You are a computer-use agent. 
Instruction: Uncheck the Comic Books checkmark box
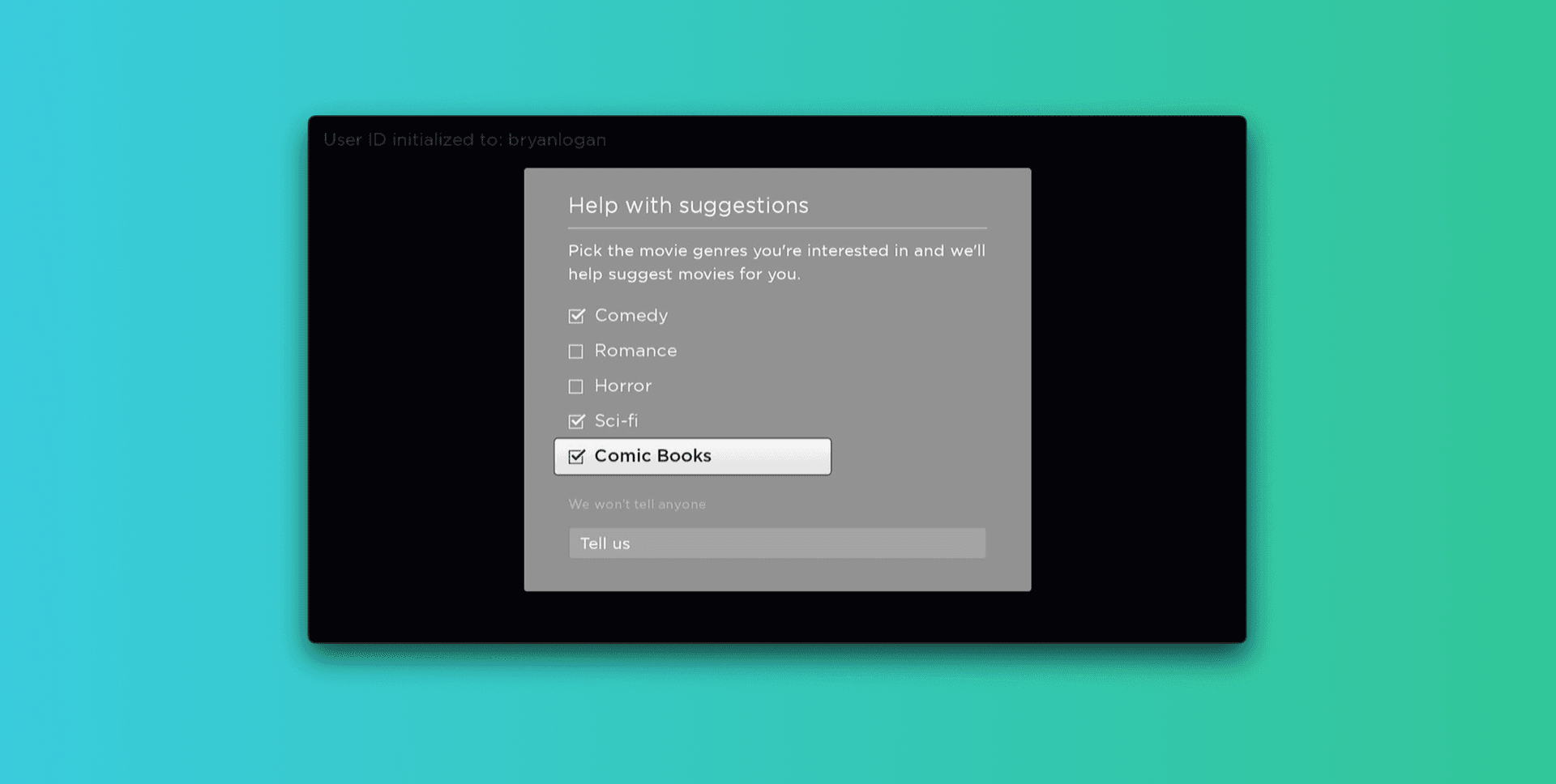pos(576,457)
